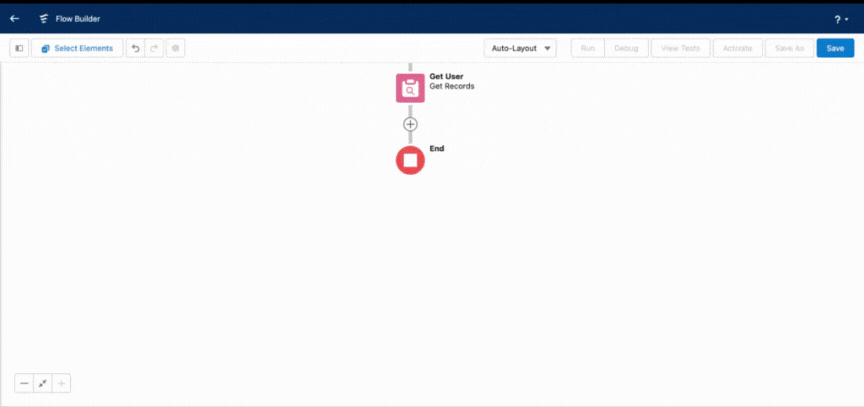Viewport: 864px width, 407px height.
Task: Click the Activate button
Action: 737,48
